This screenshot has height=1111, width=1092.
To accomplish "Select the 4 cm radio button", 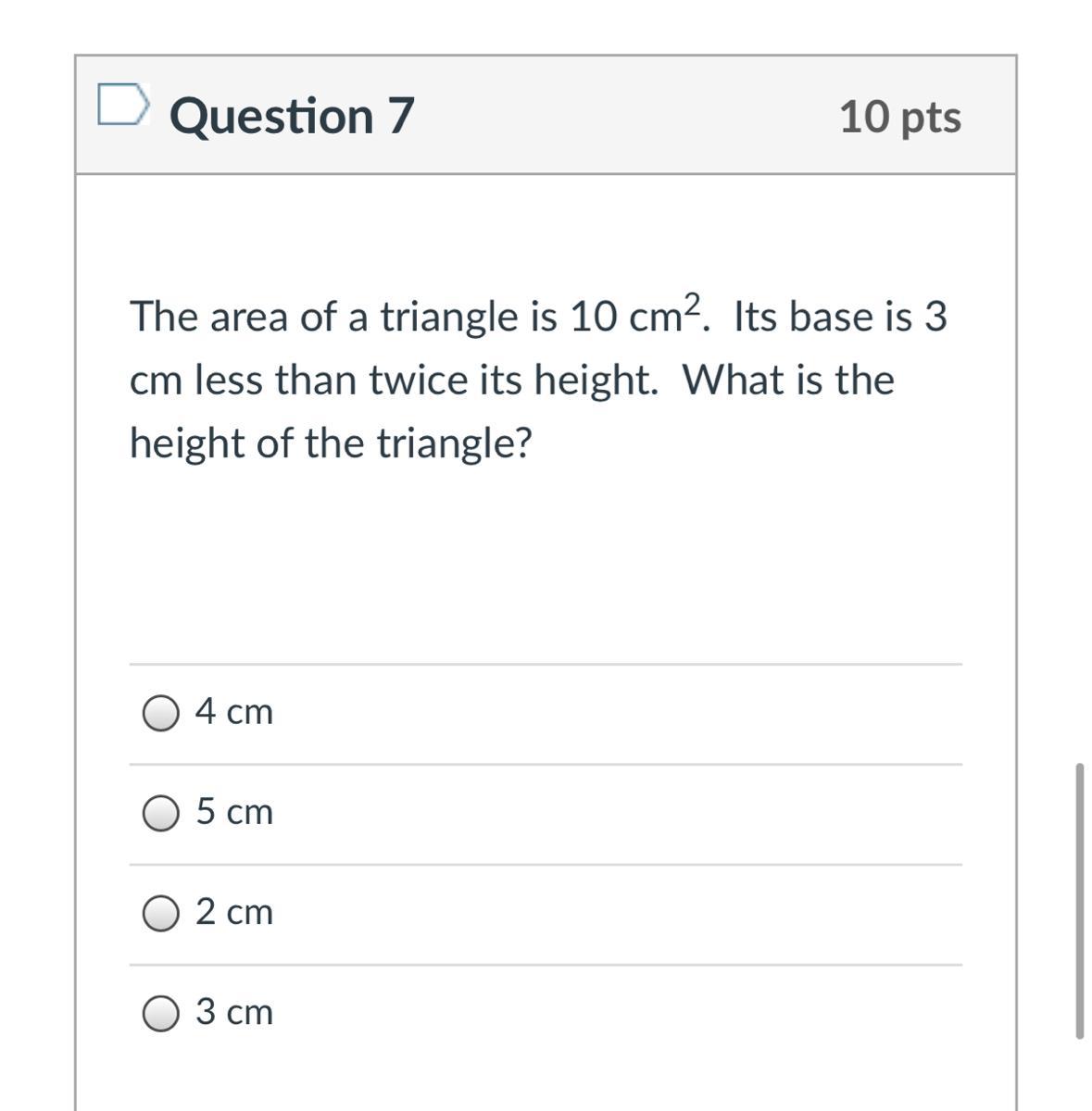I will click(161, 713).
